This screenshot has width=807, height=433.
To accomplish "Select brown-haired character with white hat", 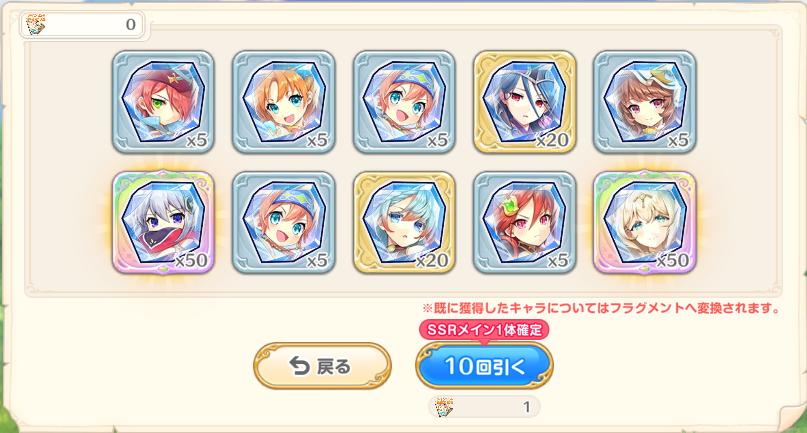I will point(644,102).
